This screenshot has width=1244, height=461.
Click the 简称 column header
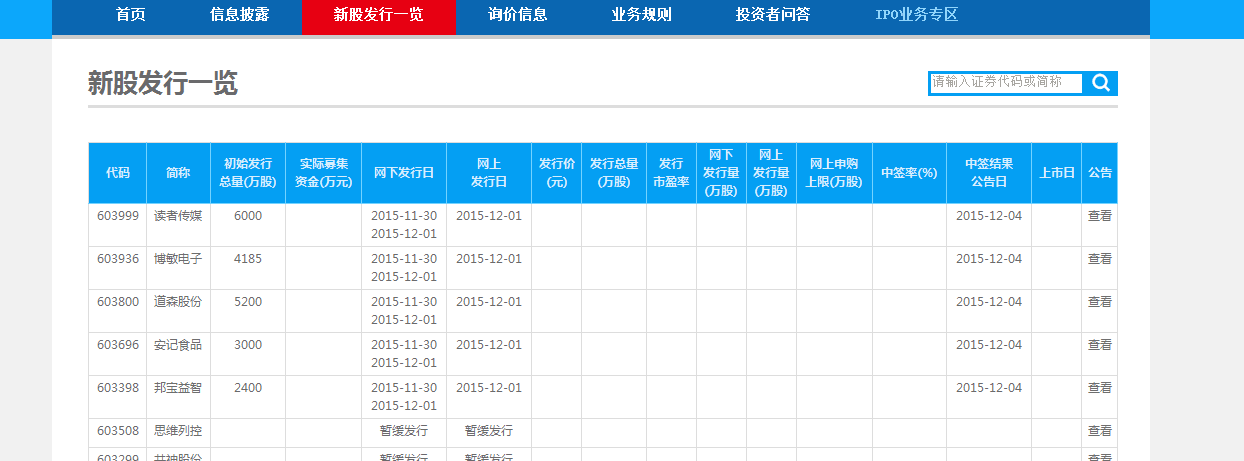point(178,173)
